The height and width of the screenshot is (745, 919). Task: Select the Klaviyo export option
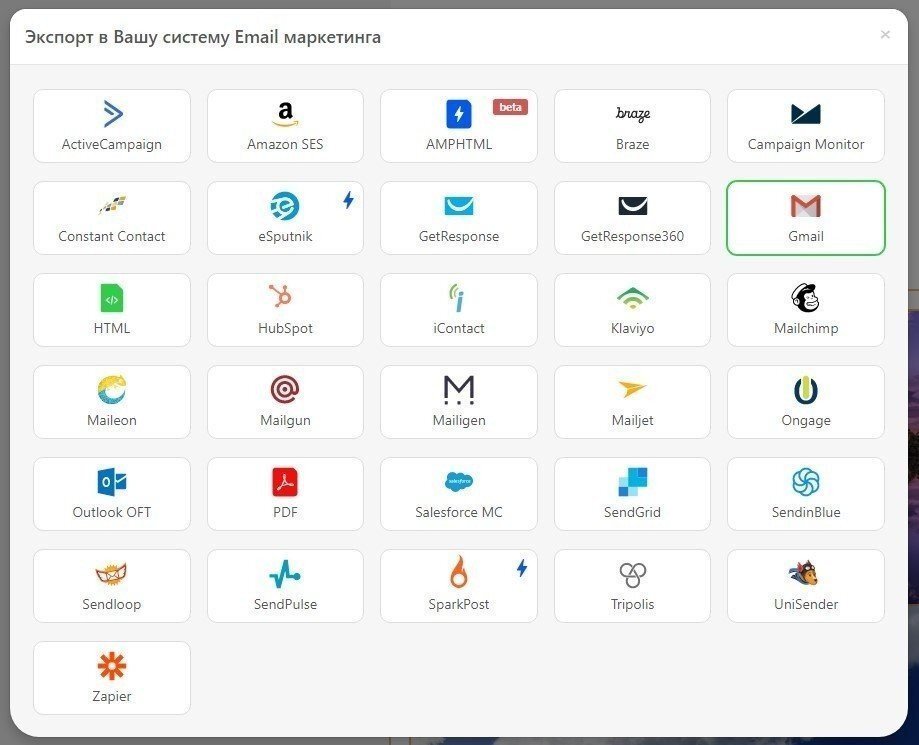[632, 310]
